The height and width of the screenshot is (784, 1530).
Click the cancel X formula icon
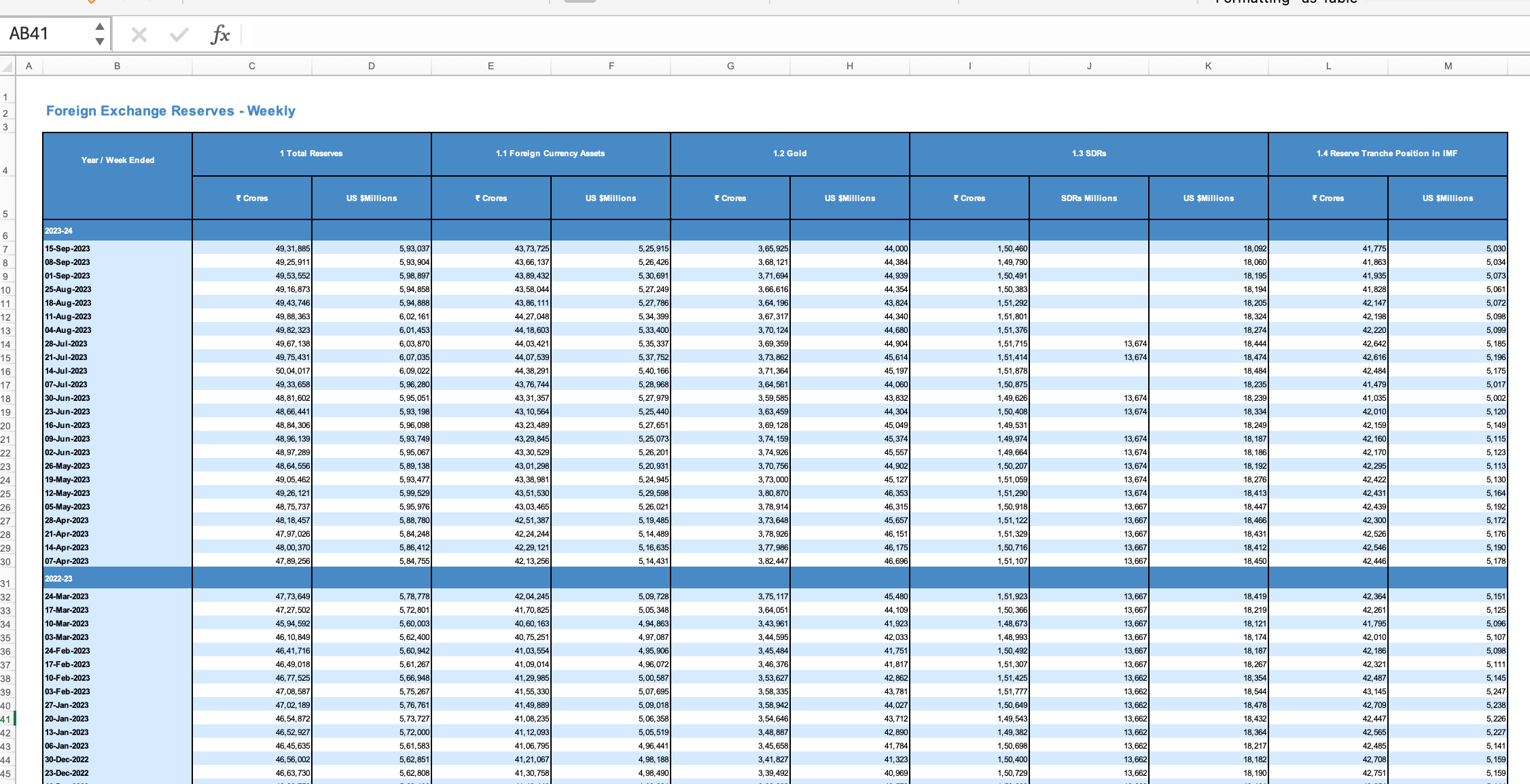point(139,34)
